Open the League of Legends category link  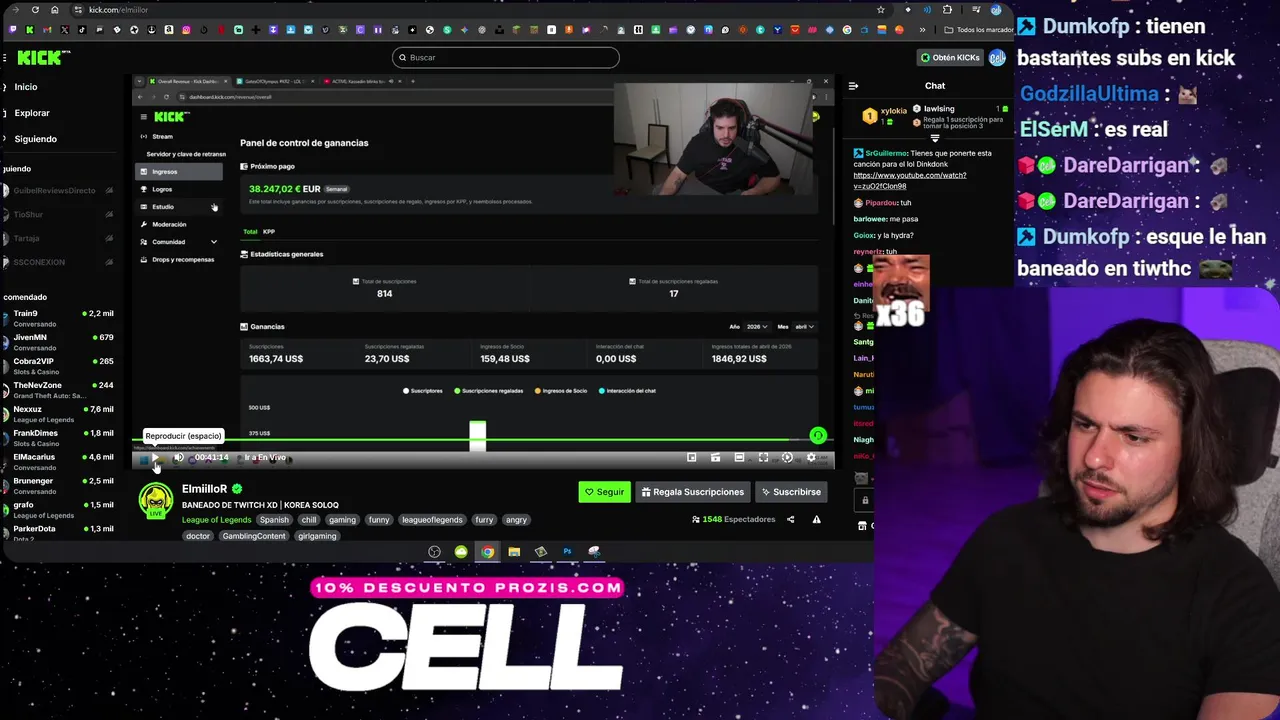216,520
